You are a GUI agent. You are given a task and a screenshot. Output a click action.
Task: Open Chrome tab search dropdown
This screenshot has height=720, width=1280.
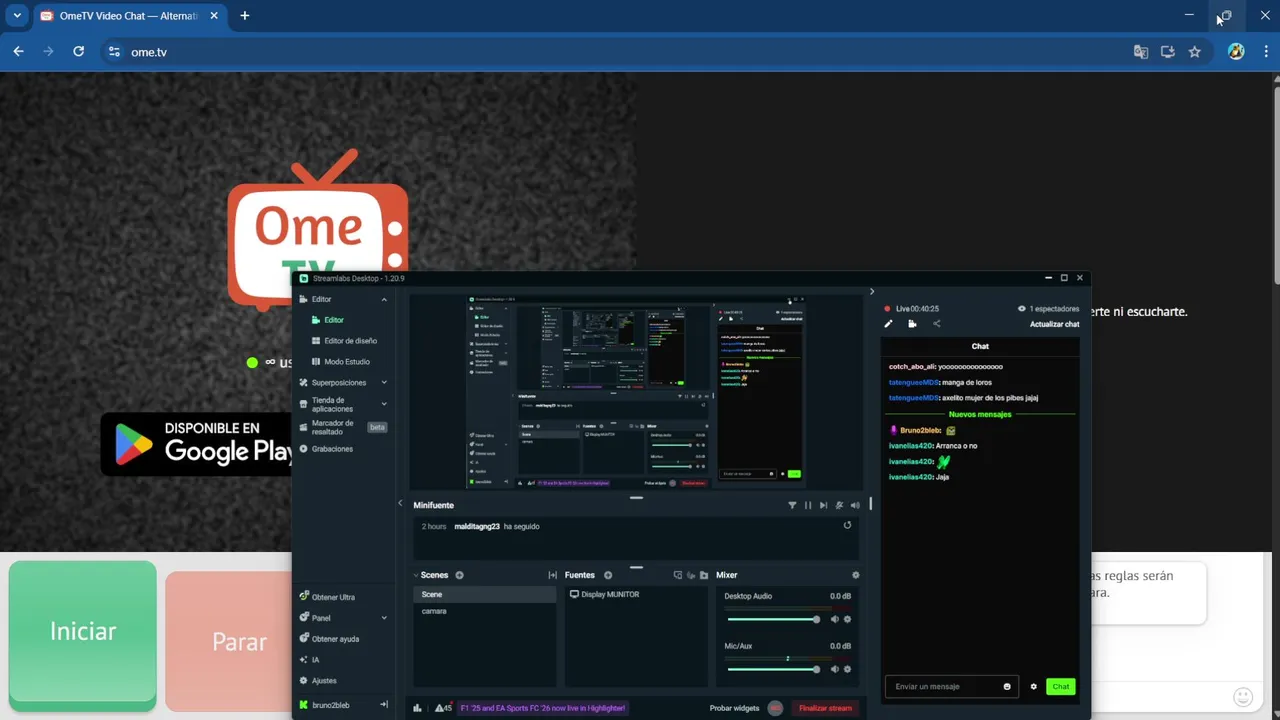(17, 16)
